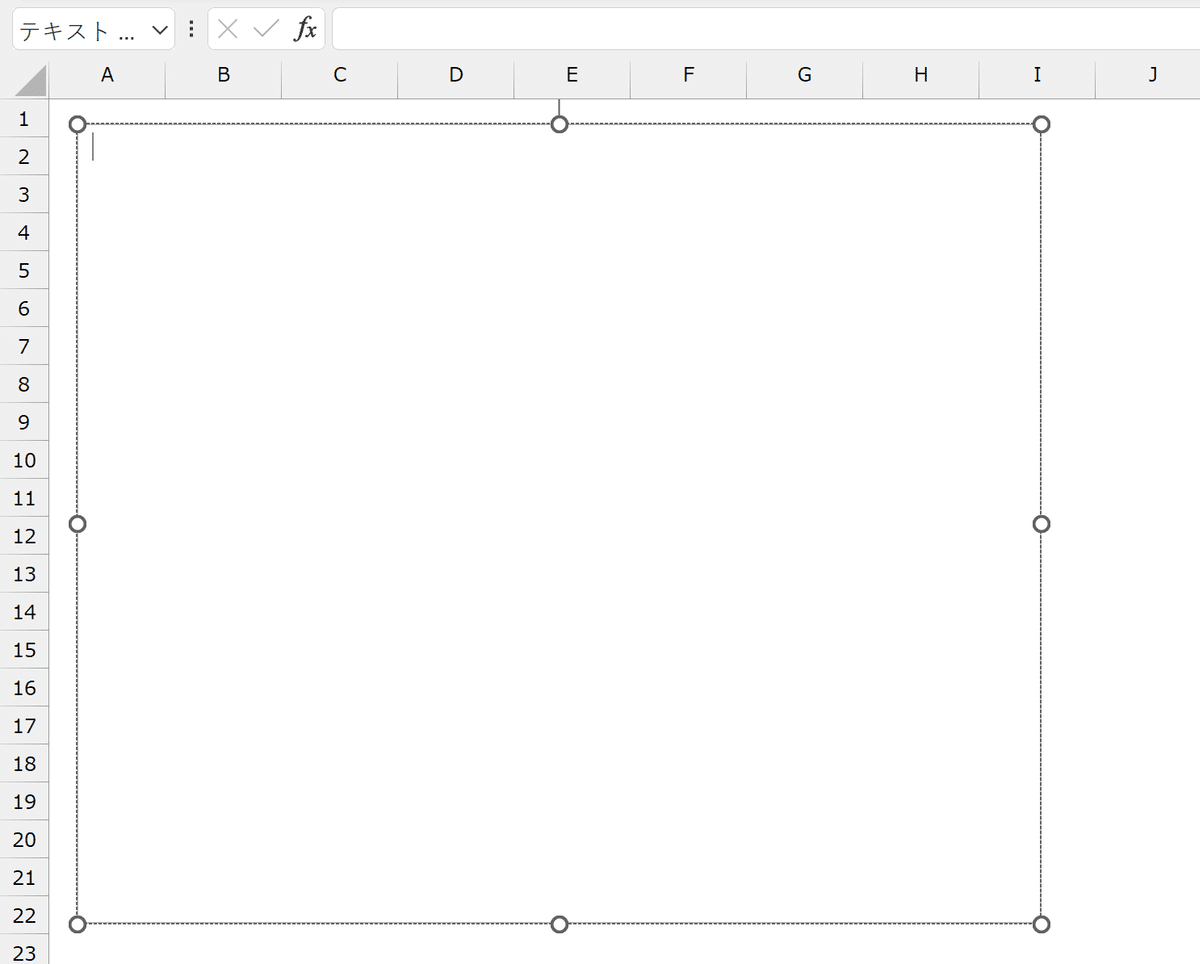This screenshot has height=964, width=1200.
Task: Select row 4 header
Action: pyautogui.click(x=24, y=233)
